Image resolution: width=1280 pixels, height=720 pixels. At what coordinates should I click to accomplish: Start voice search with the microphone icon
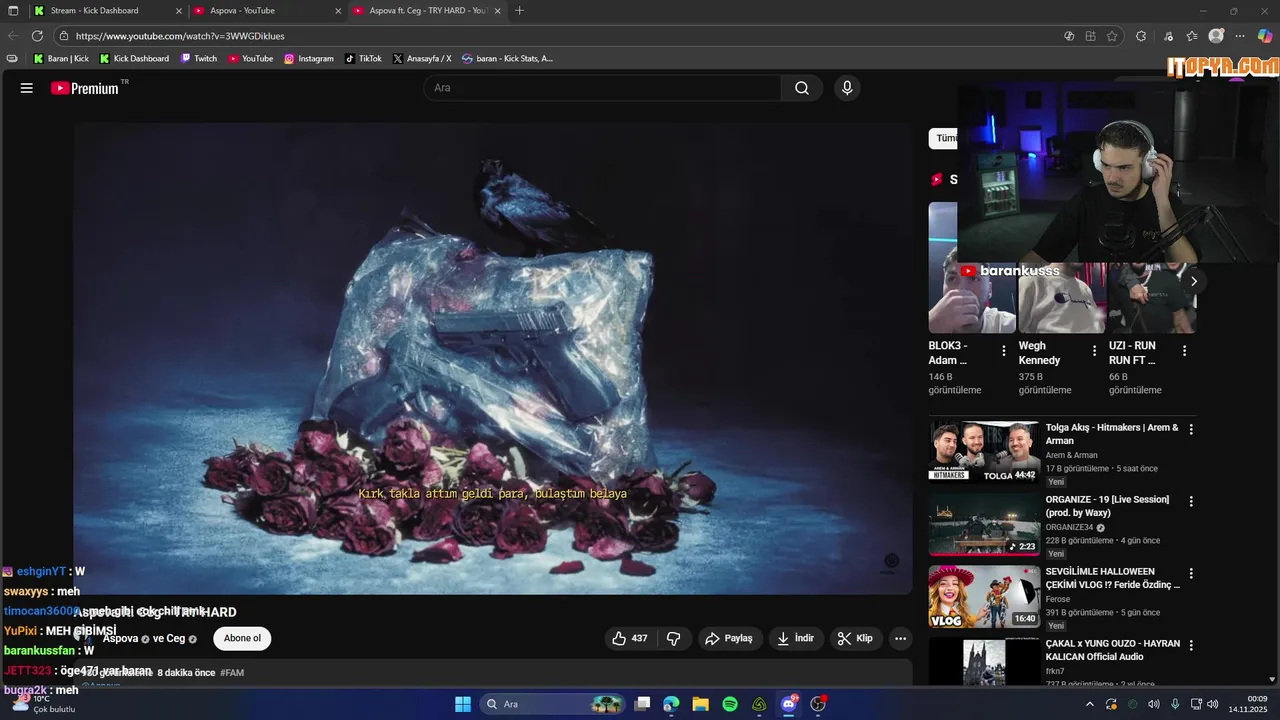[847, 88]
